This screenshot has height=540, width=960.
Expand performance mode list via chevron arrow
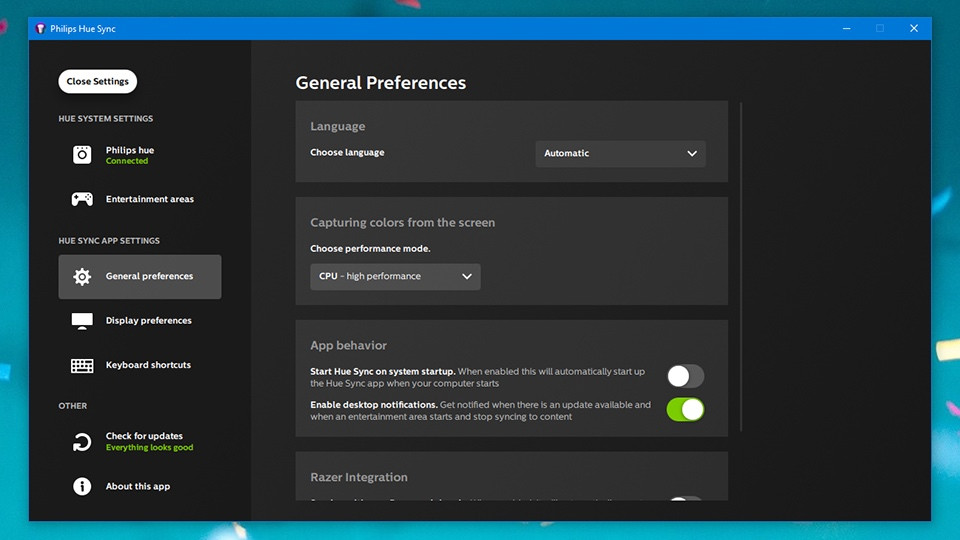coord(467,277)
